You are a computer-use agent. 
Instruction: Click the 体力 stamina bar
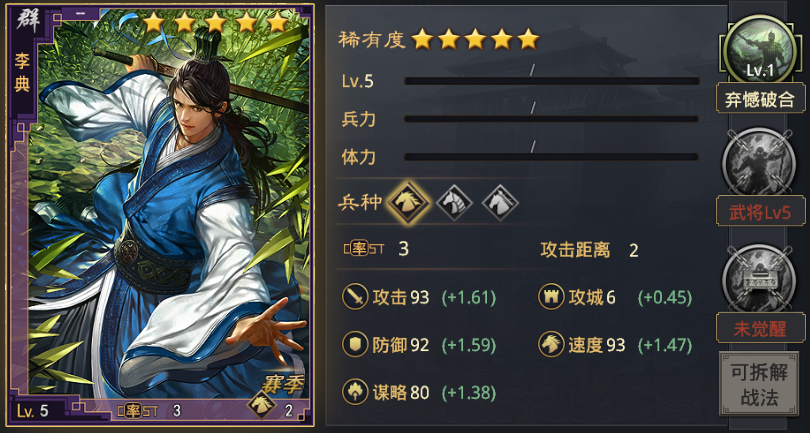pyautogui.click(x=552, y=157)
